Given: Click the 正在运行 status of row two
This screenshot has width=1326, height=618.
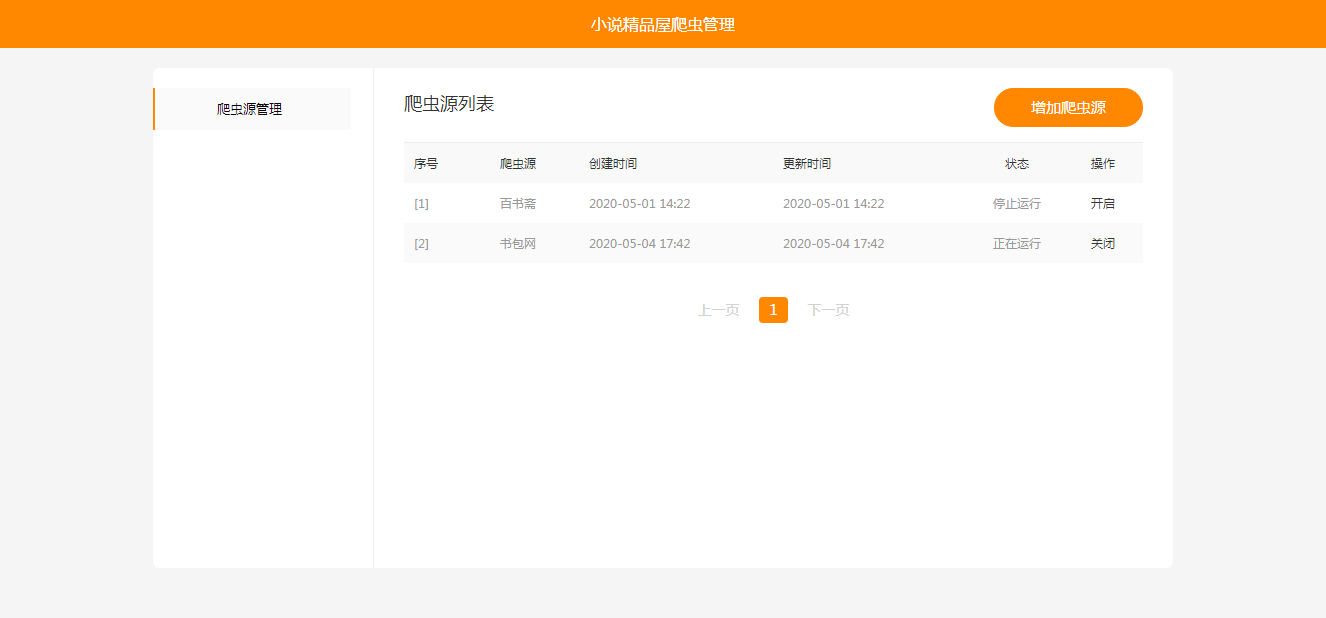Looking at the screenshot, I should 1017,244.
